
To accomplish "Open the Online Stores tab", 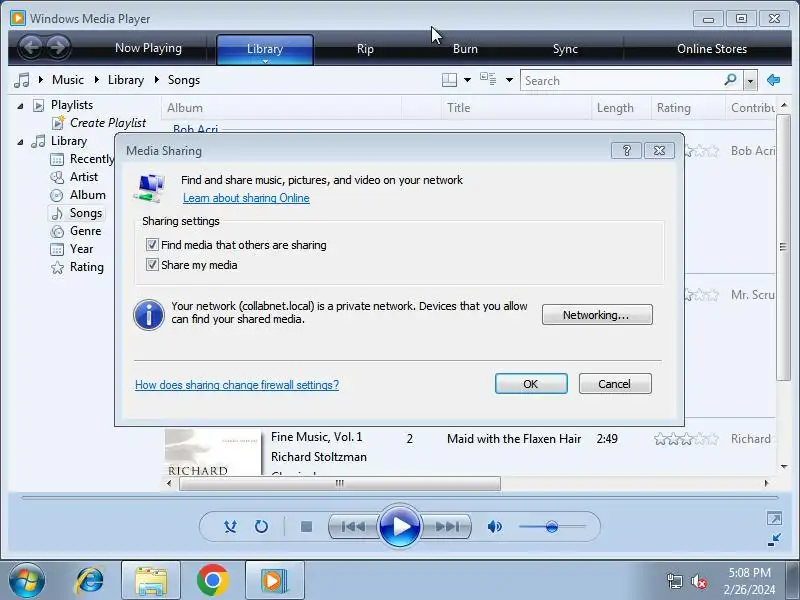I will pyautogui.click(x=712, y=48).
